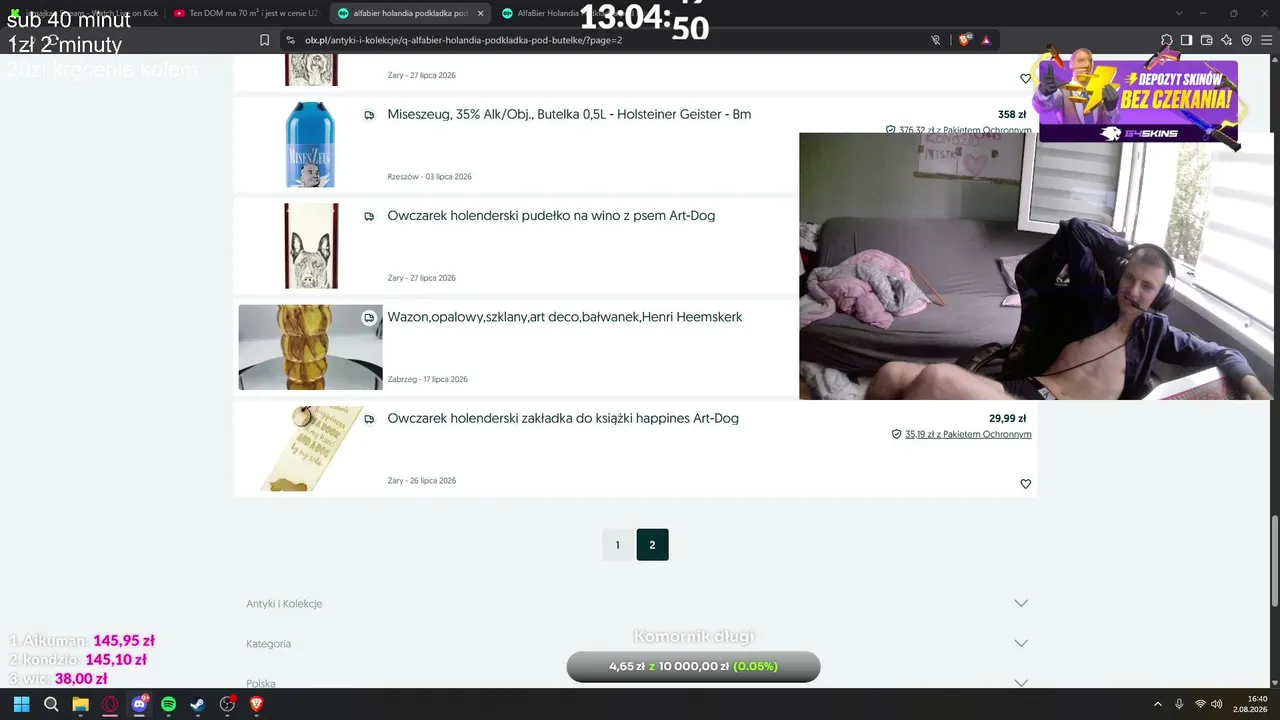Open 'Owczarek holenderski zakładka do książki' listing
Image resolution: width=1280 pixels, height=720 pixels.
(563, 418)
